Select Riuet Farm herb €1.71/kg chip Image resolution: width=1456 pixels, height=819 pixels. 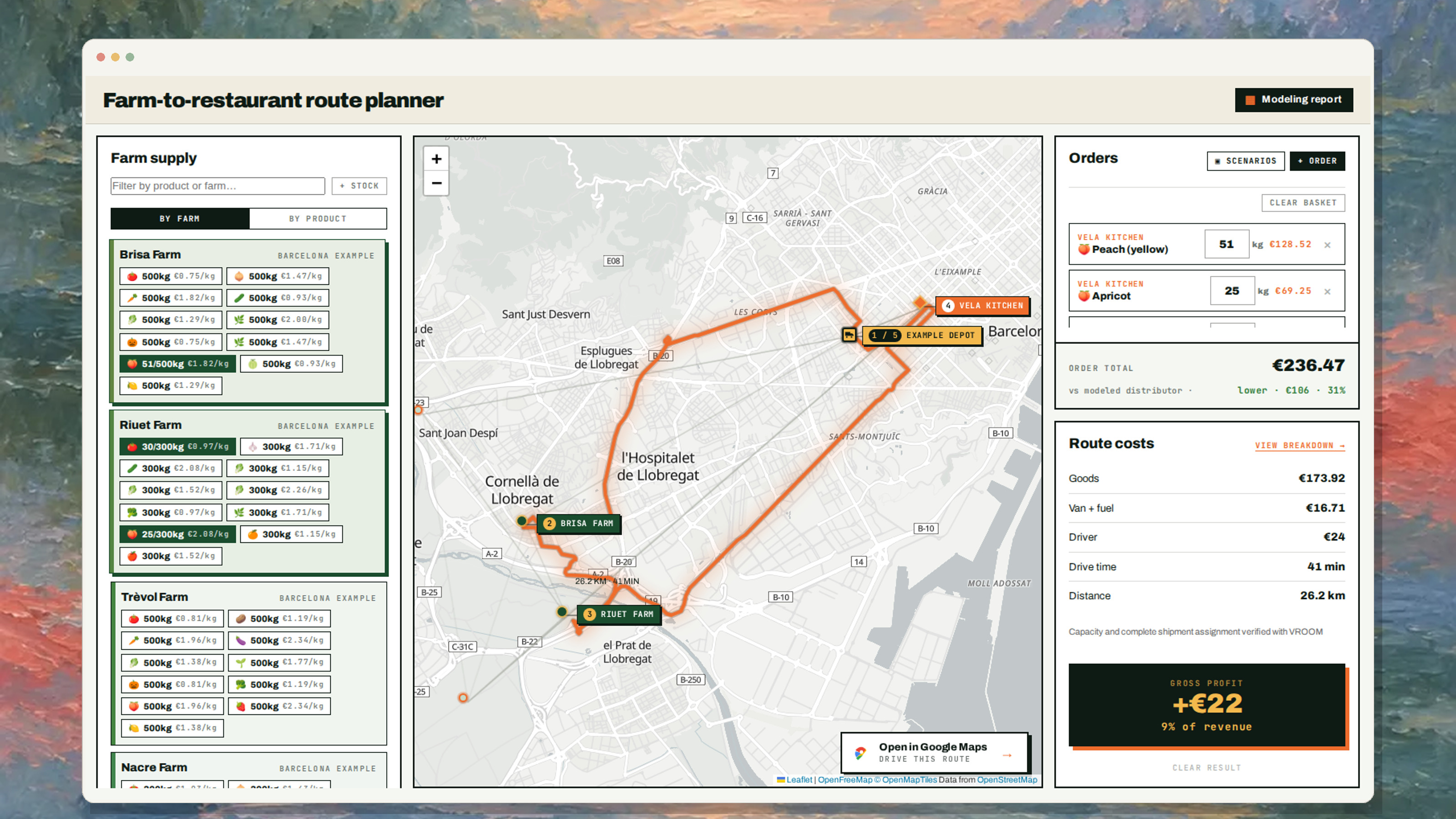tap(278, 512)
